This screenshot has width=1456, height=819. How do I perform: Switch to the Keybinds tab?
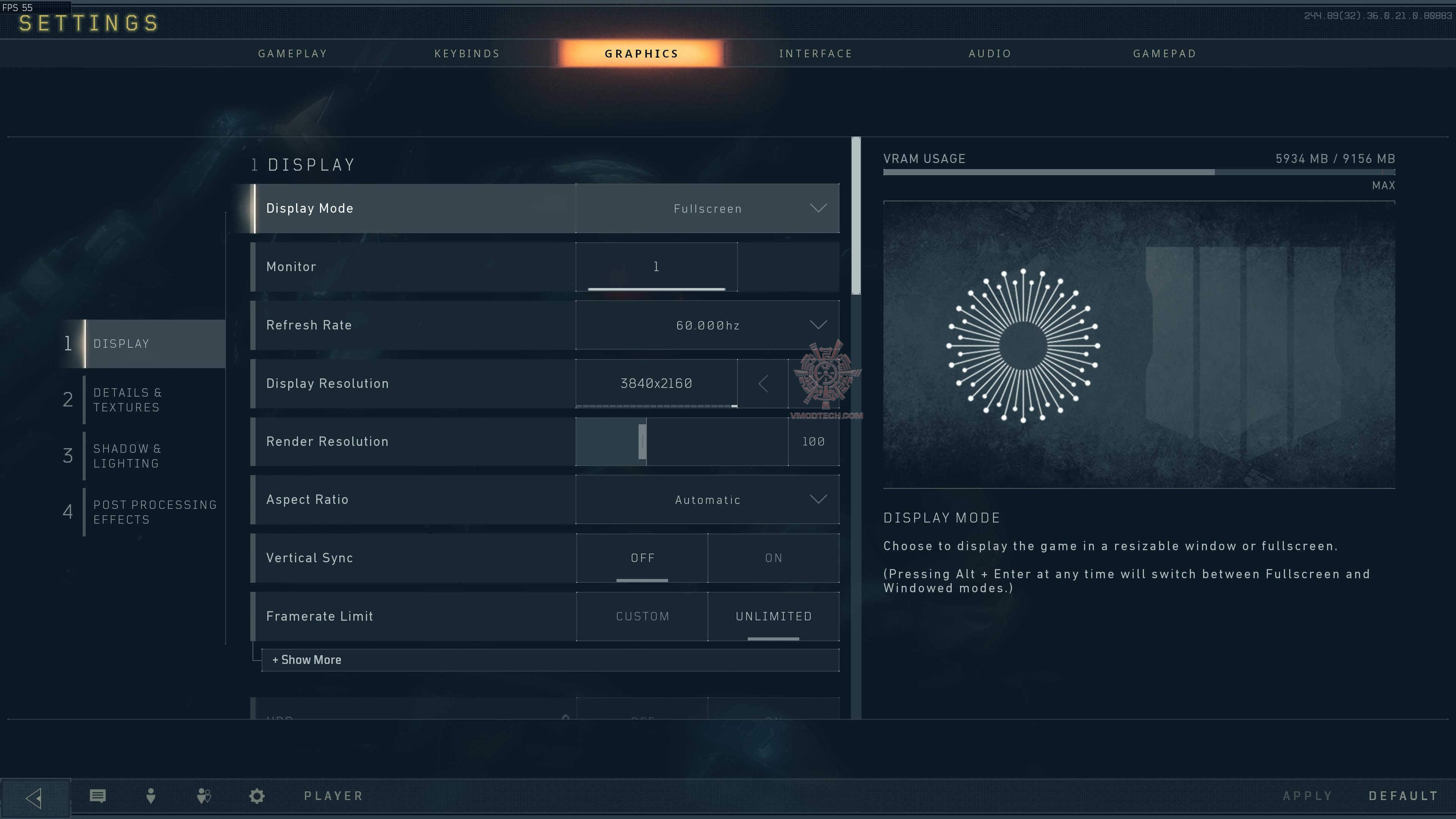coord(467,54)
